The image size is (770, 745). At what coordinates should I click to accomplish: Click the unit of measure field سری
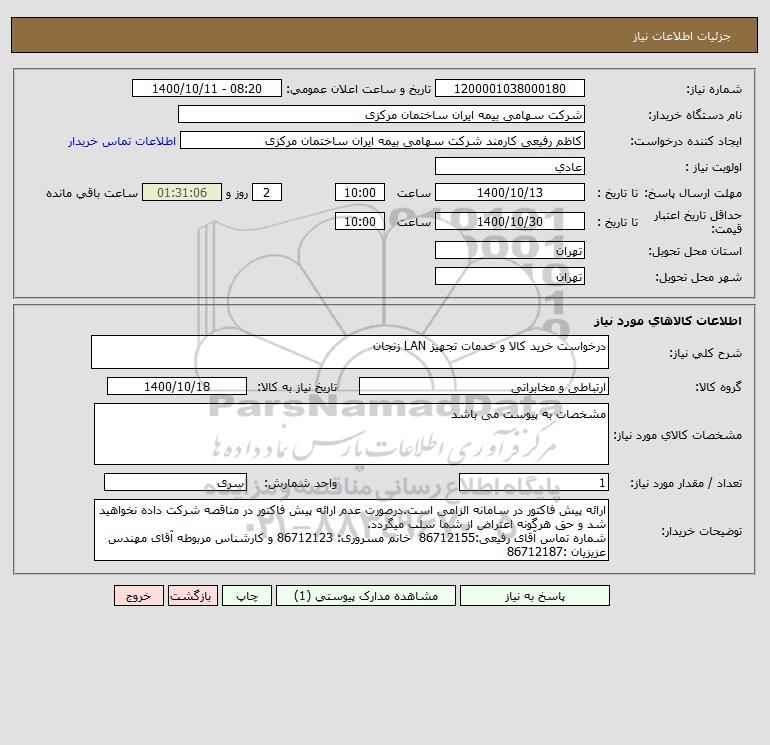pos(175,483)
